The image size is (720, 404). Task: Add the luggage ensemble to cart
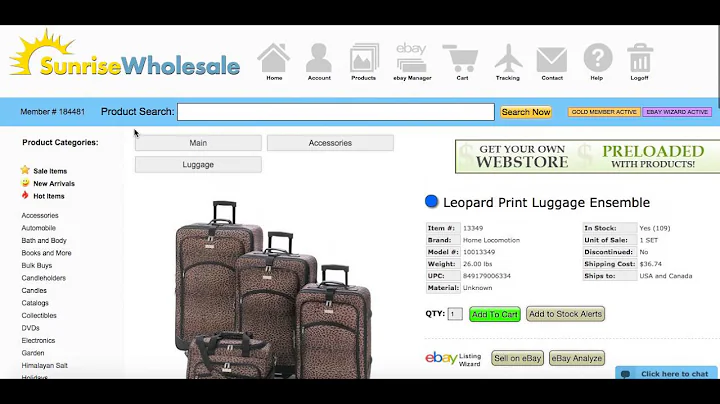pyautogui.click(x=495, y=314)
